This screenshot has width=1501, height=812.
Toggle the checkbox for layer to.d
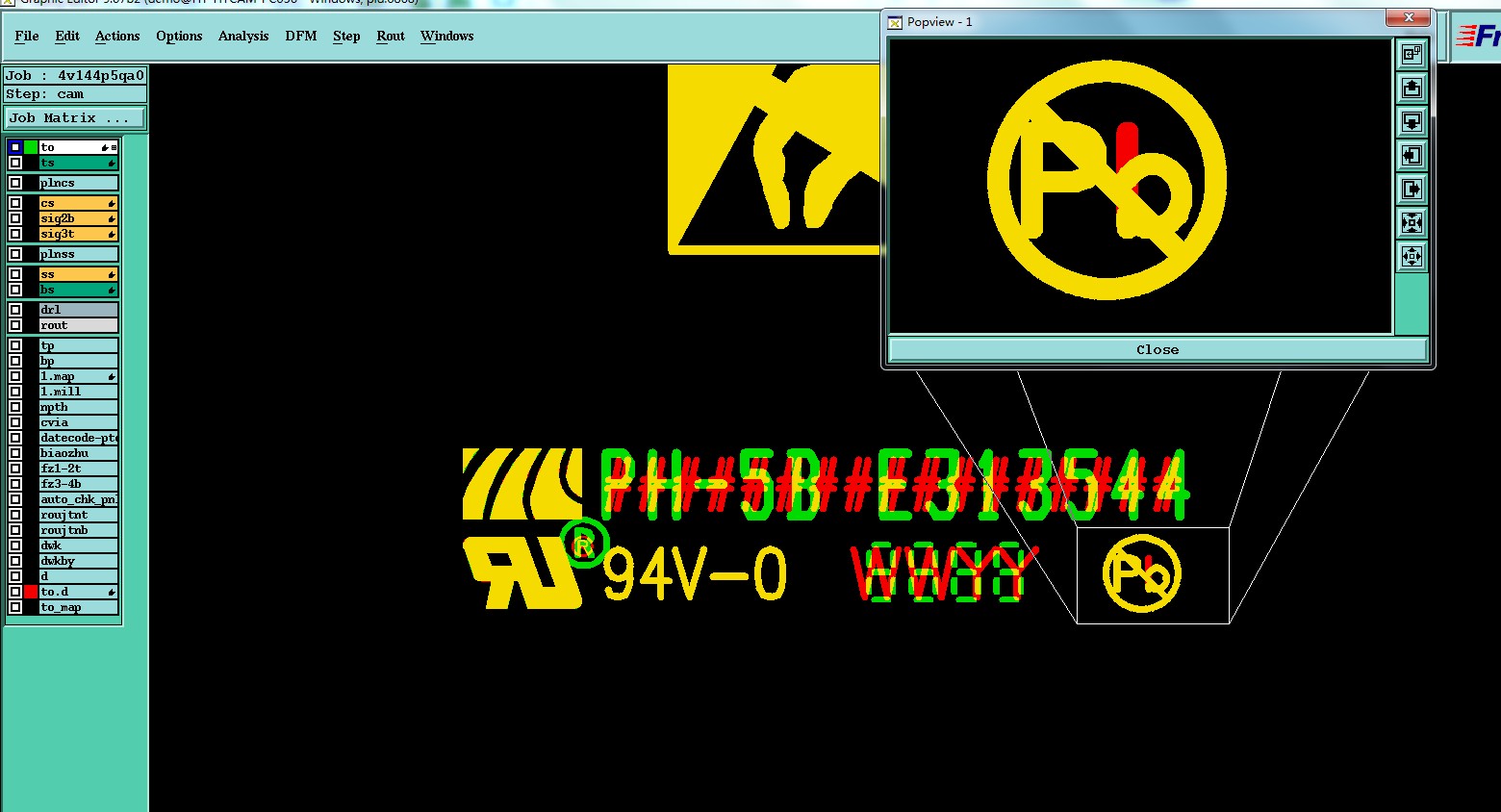click(15, 592)
